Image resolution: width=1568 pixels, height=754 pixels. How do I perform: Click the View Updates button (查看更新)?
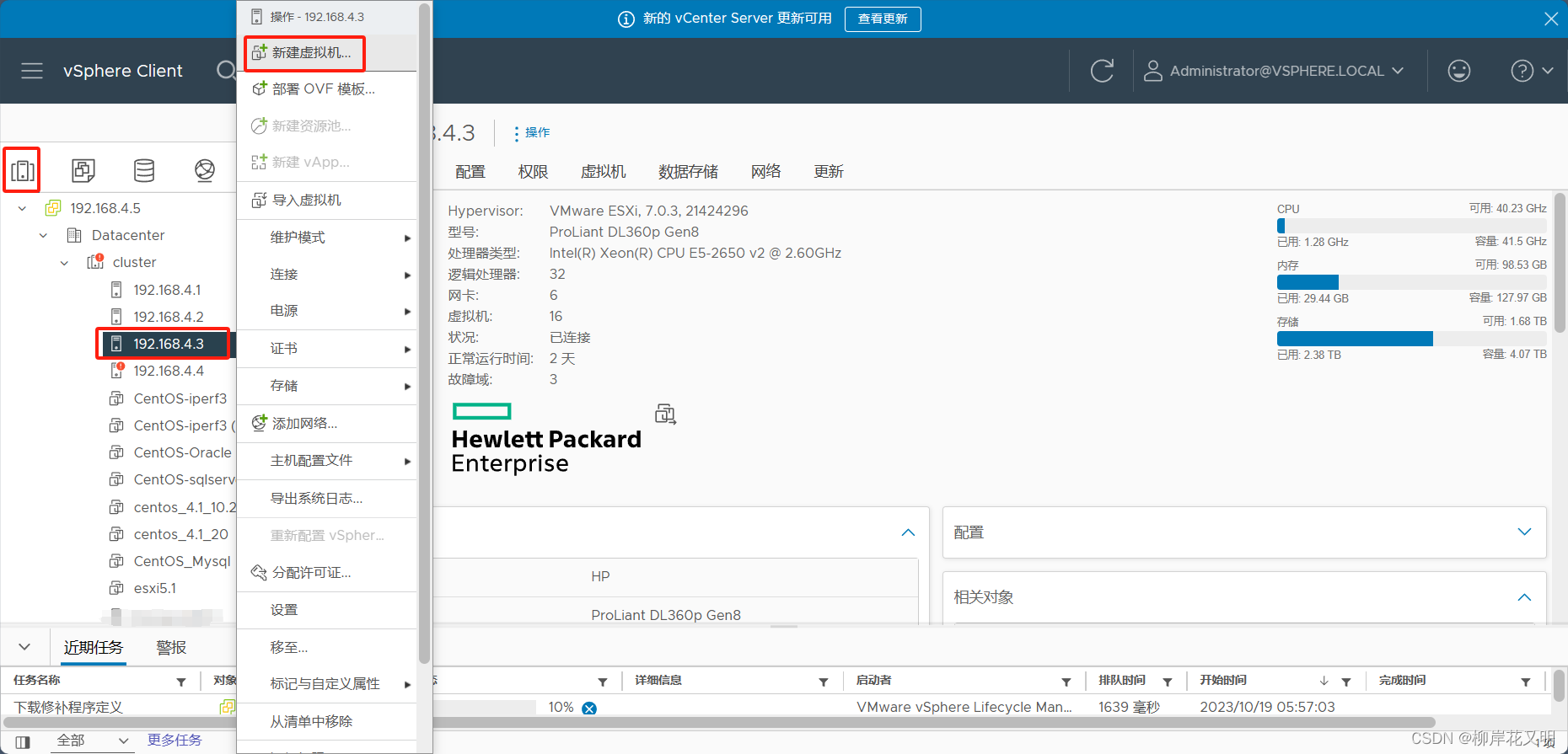[883, 19]
